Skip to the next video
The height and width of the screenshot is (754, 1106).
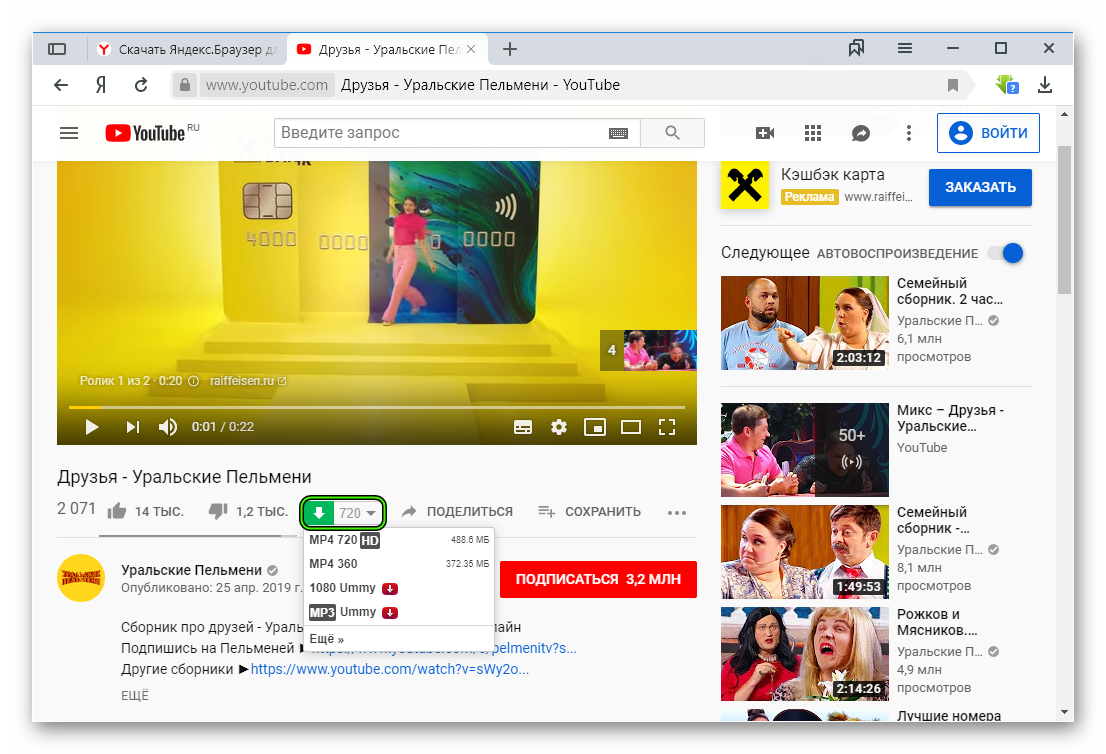click(x=133, y=427)
